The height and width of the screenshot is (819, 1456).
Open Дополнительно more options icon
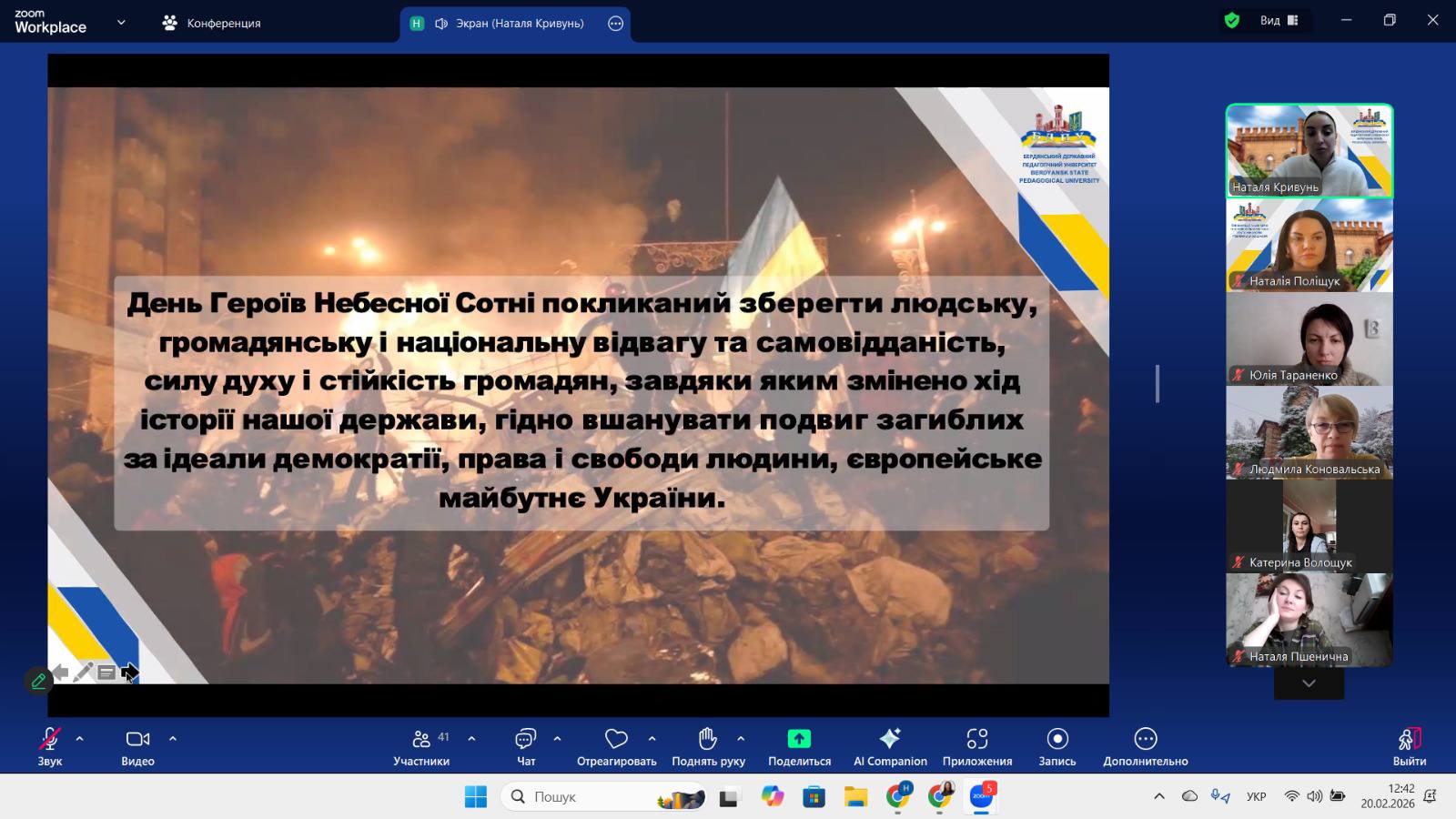click(1146, 739)
